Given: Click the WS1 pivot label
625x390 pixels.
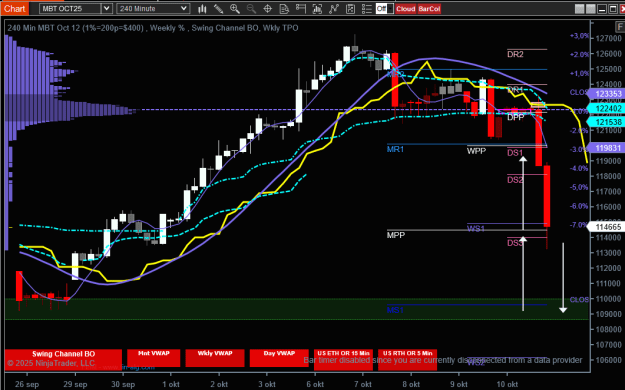Looking at the screenshot, I should [x=476, y=228].
